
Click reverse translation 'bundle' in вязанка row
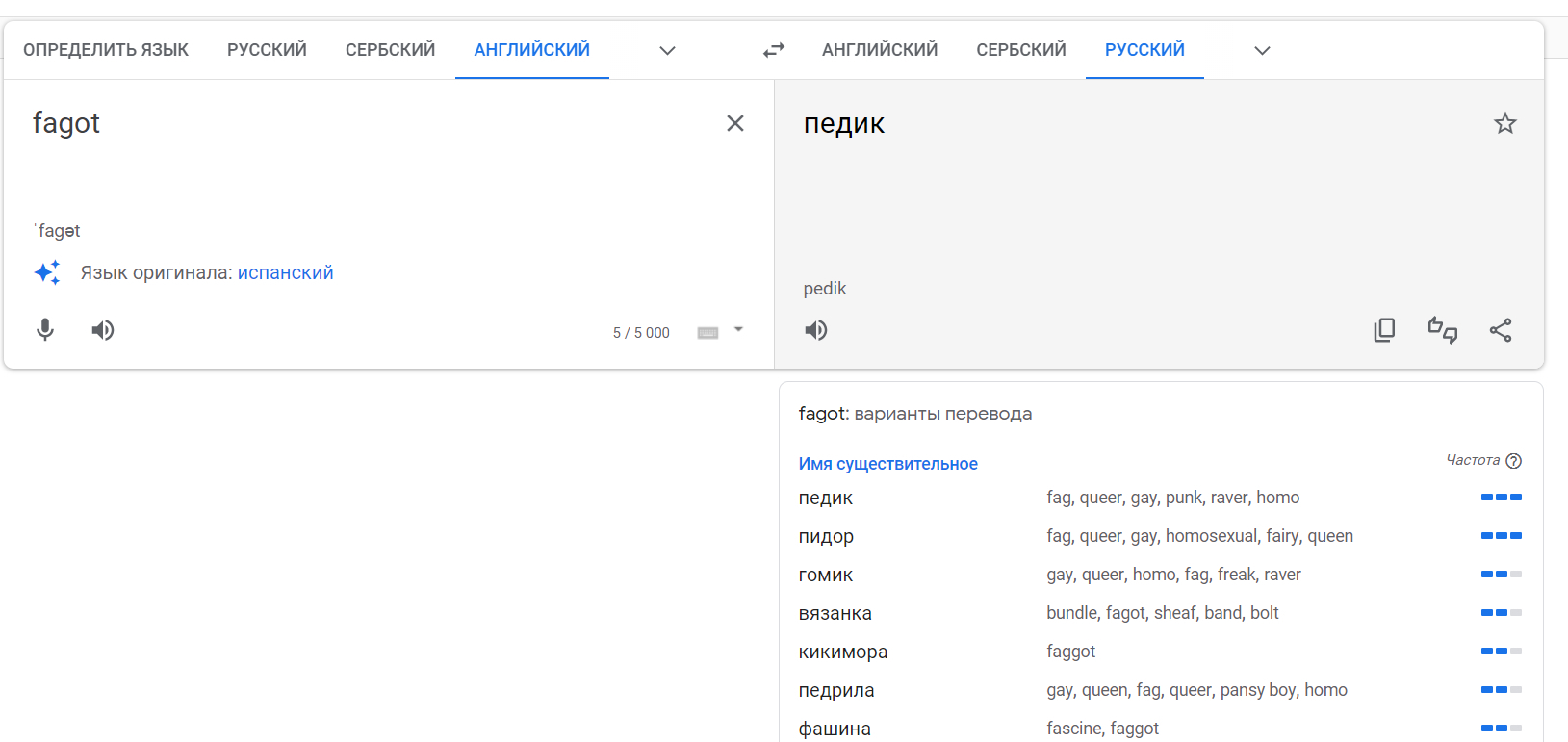pos(1072,613)
